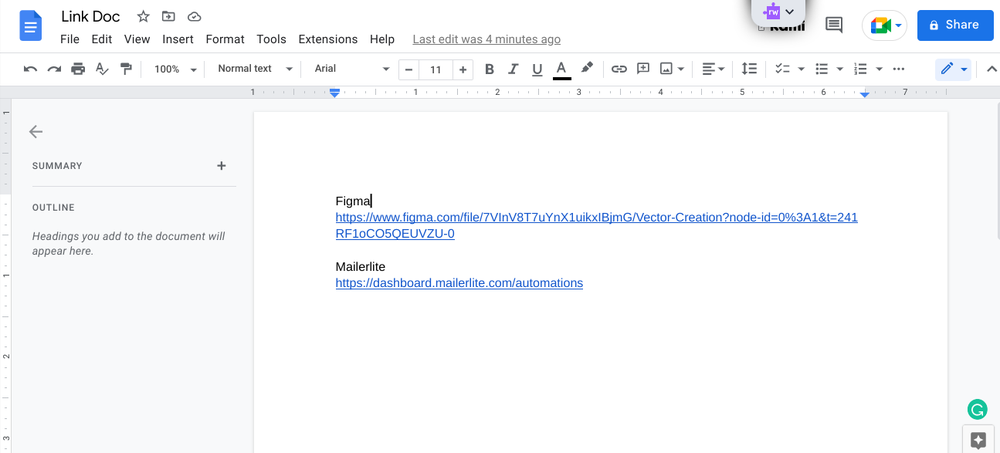Screen dimensions: 1000x453
Task: Toggle italic formatting
Action: [x=513, y=69]
